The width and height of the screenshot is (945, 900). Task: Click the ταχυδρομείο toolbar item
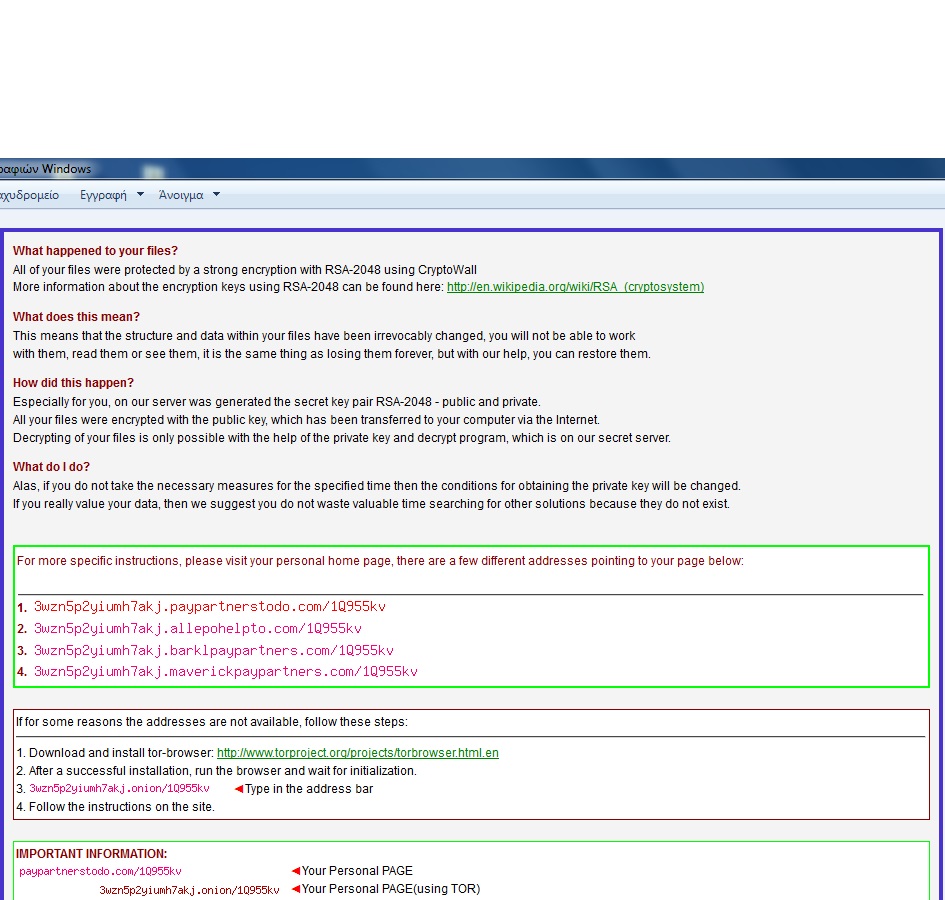(29, 195)
